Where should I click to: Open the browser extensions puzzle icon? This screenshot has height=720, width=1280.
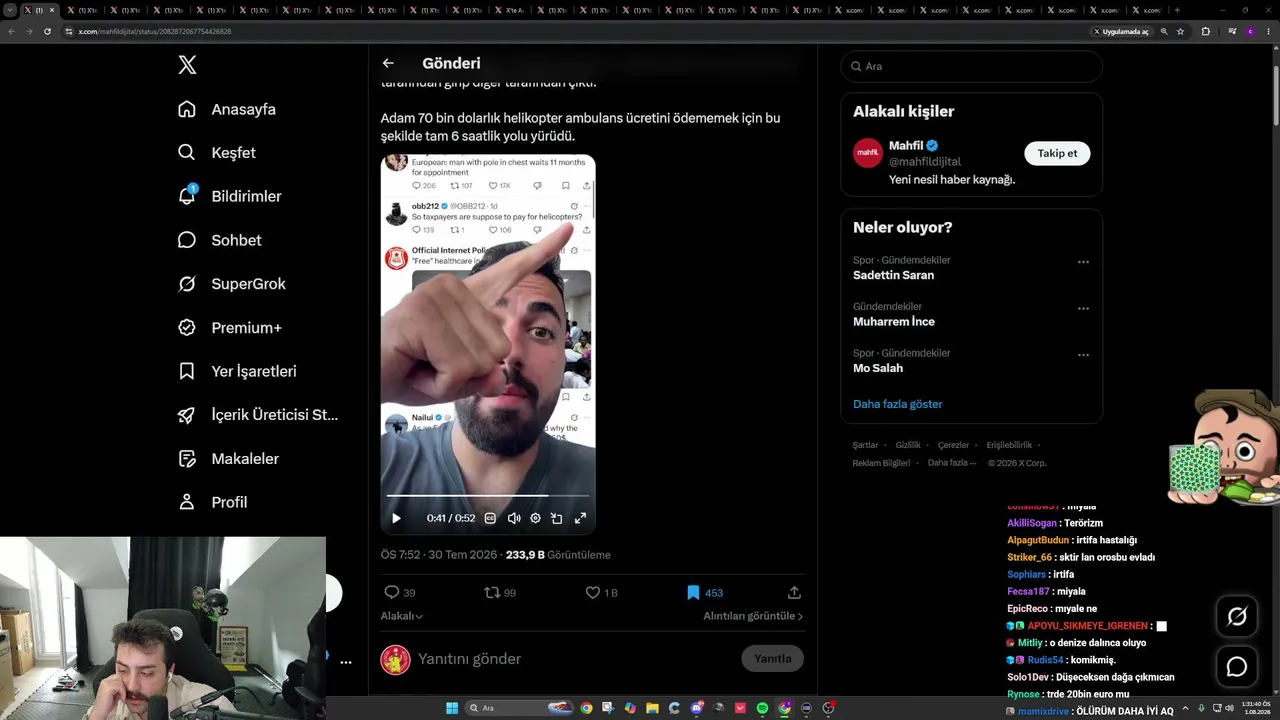(1205, 31)
